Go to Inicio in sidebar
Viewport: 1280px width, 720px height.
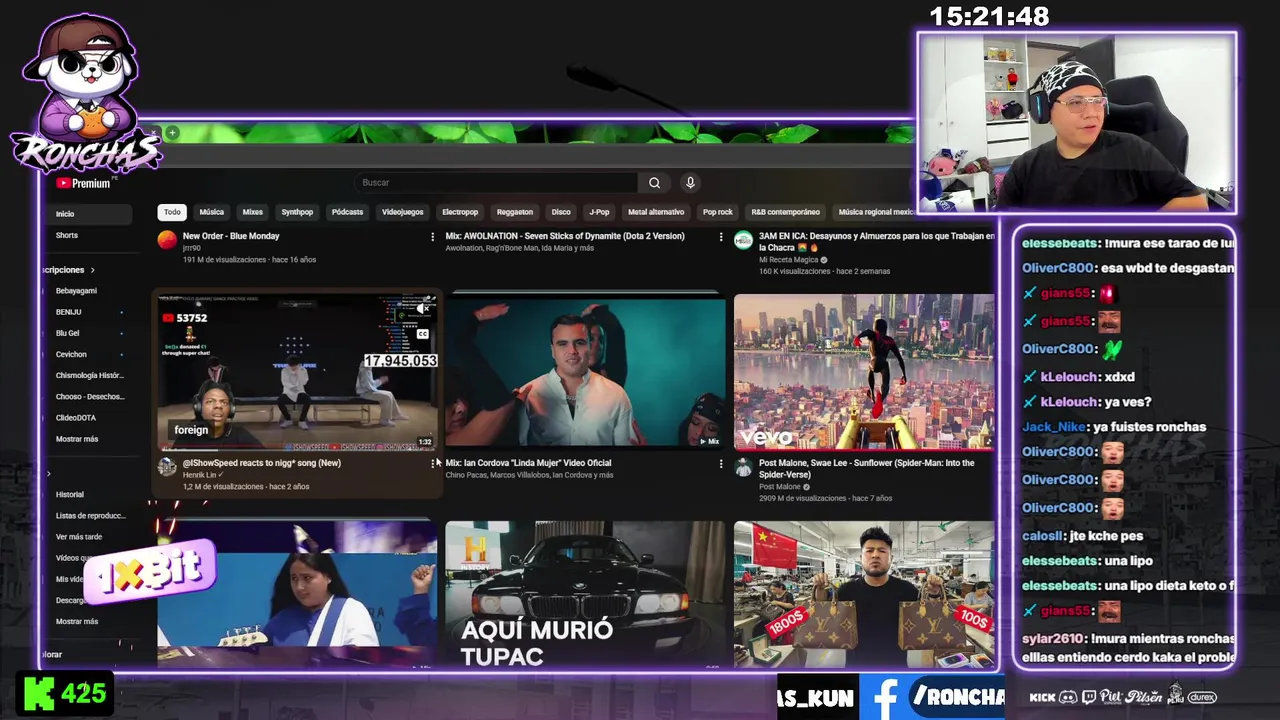[88, 214]
